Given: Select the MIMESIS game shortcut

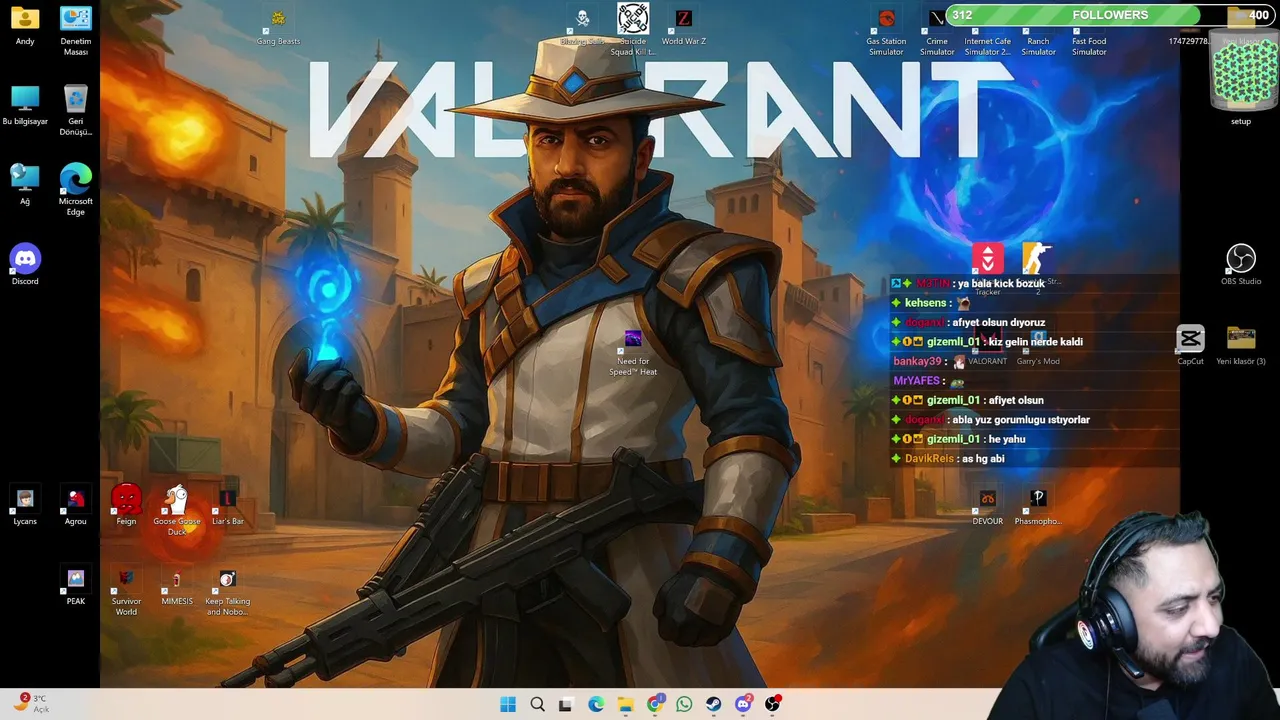Looking at the screenshot, I should [x=177, y=579].
